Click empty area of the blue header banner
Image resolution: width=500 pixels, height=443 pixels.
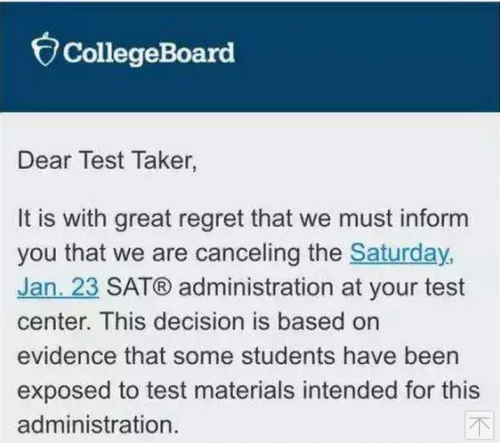[367, 57]
